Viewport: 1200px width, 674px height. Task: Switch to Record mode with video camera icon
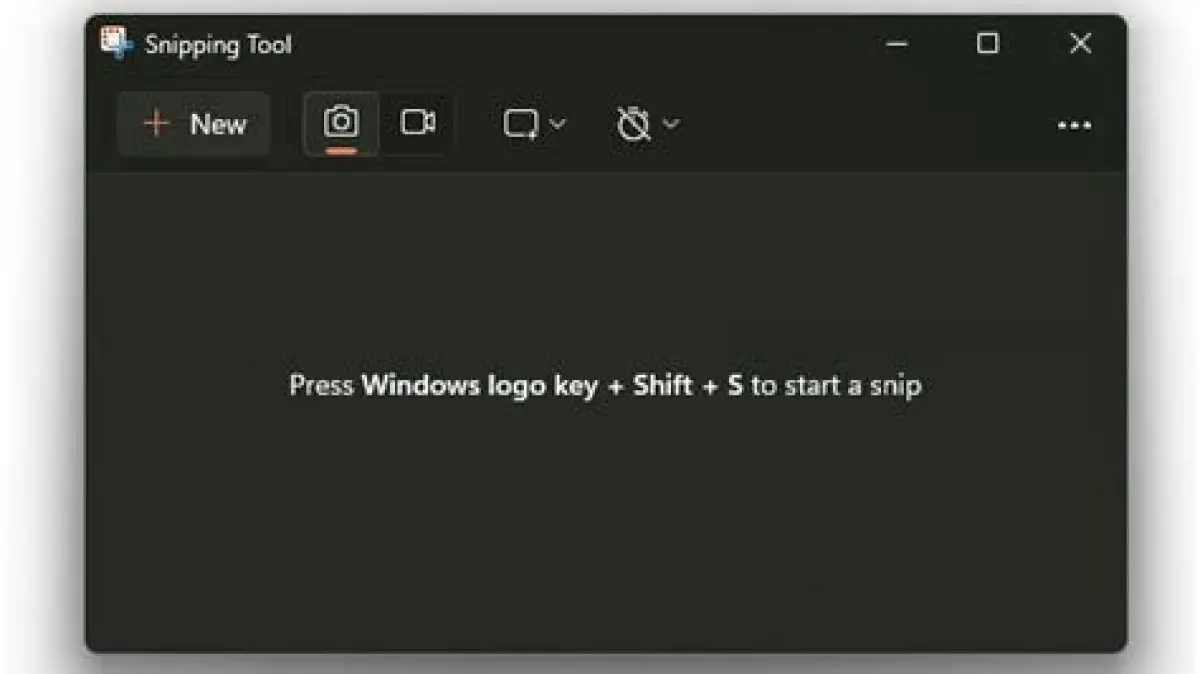tap(418, 122)
